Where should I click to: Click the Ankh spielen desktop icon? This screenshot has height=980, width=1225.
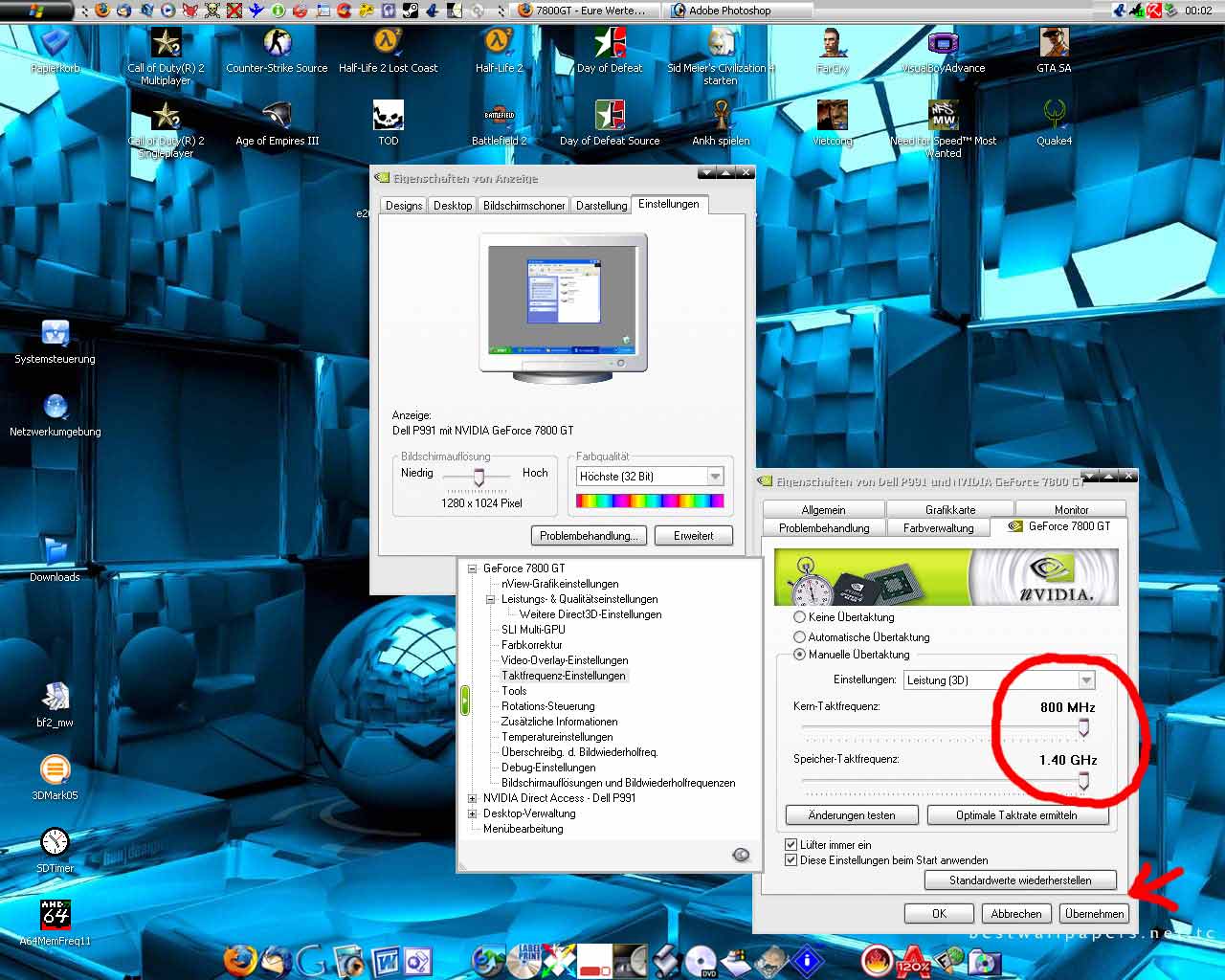point(721,117)
